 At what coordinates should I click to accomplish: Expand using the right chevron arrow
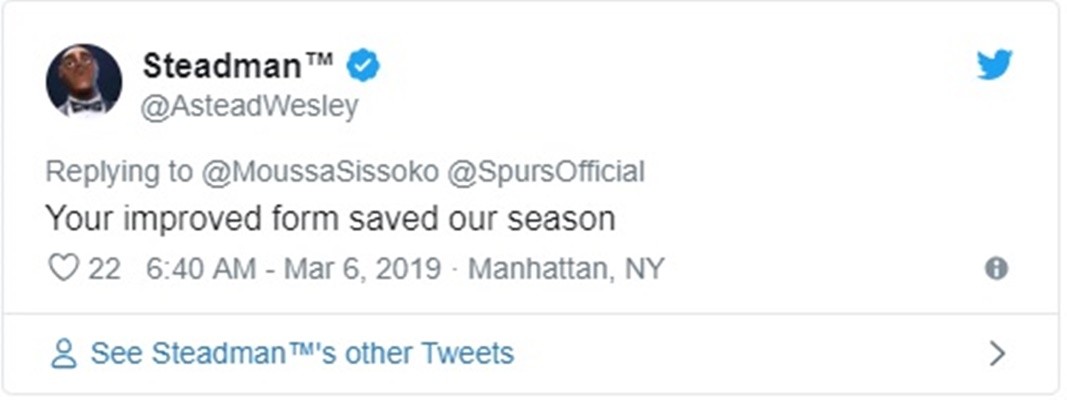click(996, 353)
